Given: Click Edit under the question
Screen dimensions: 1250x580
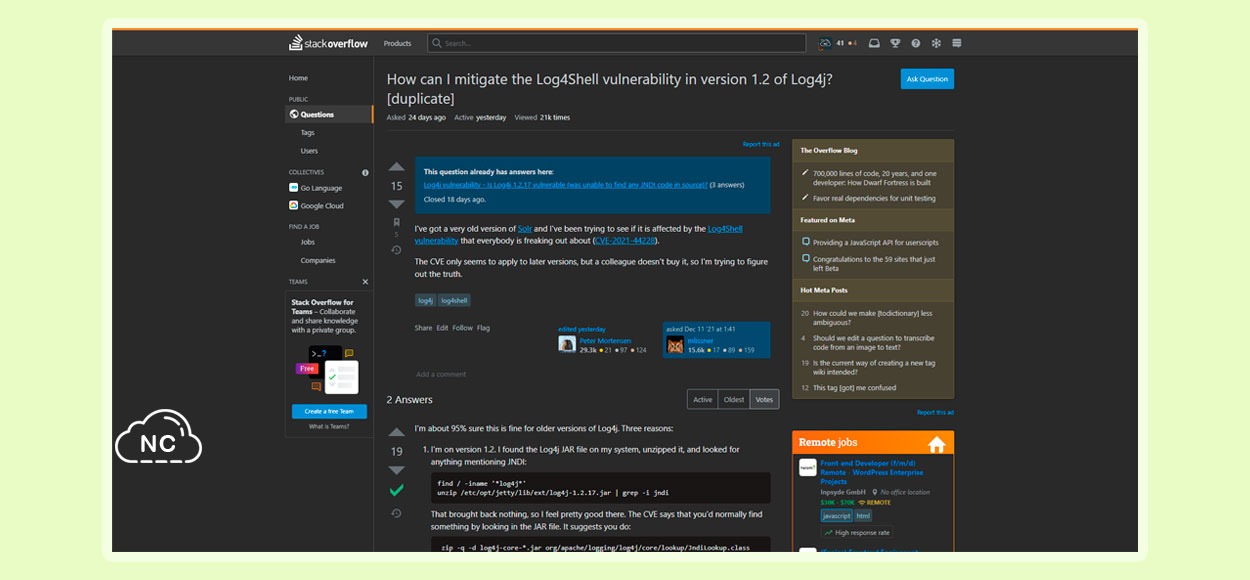Looking at the screenshot, I should pyautogui.click(x=442, y=328).
